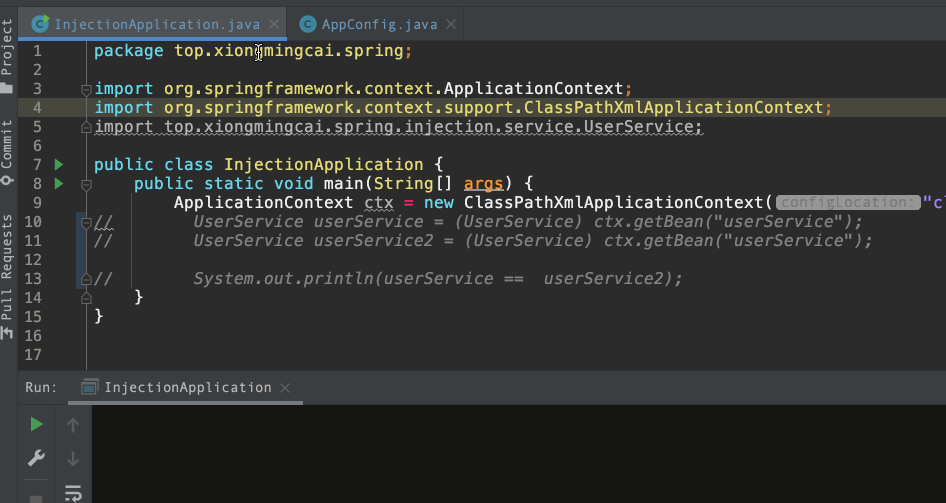
Task: Open run configuration settings via wrench icon
Action: pyautogui.click(x=36, y=458)
